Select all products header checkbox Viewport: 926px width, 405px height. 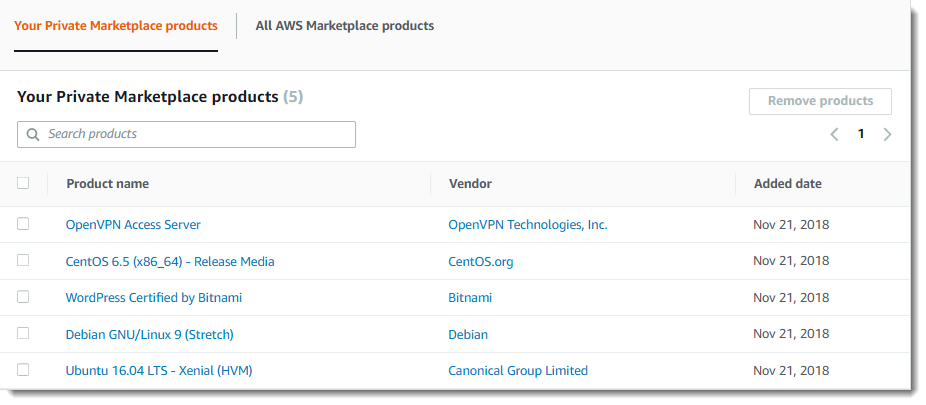23,183
